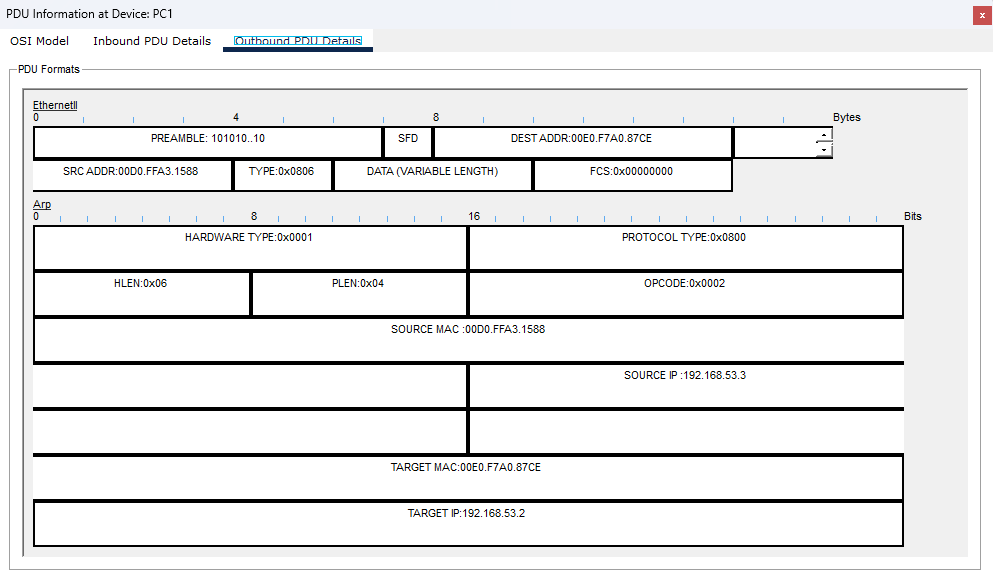Click the HLEN:0x06 field

tap(141, 294)
